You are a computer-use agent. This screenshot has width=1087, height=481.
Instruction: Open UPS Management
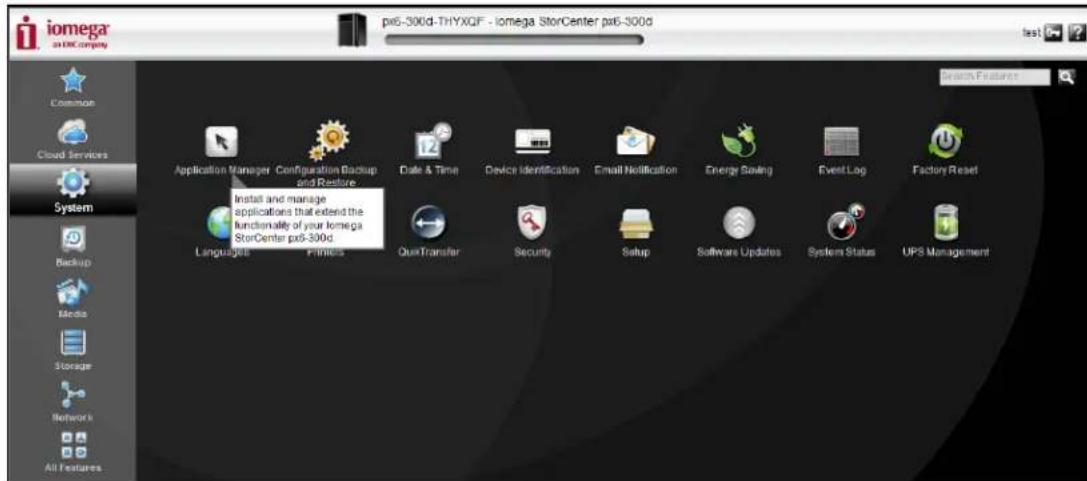tap(945, 222)
